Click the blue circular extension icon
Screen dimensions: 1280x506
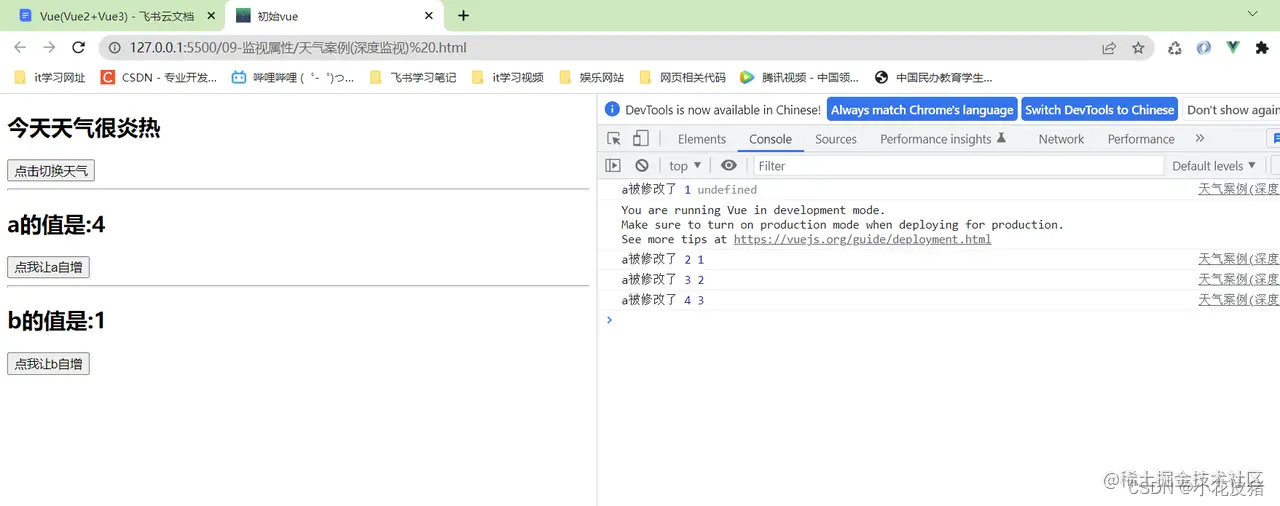(1204, 48)
